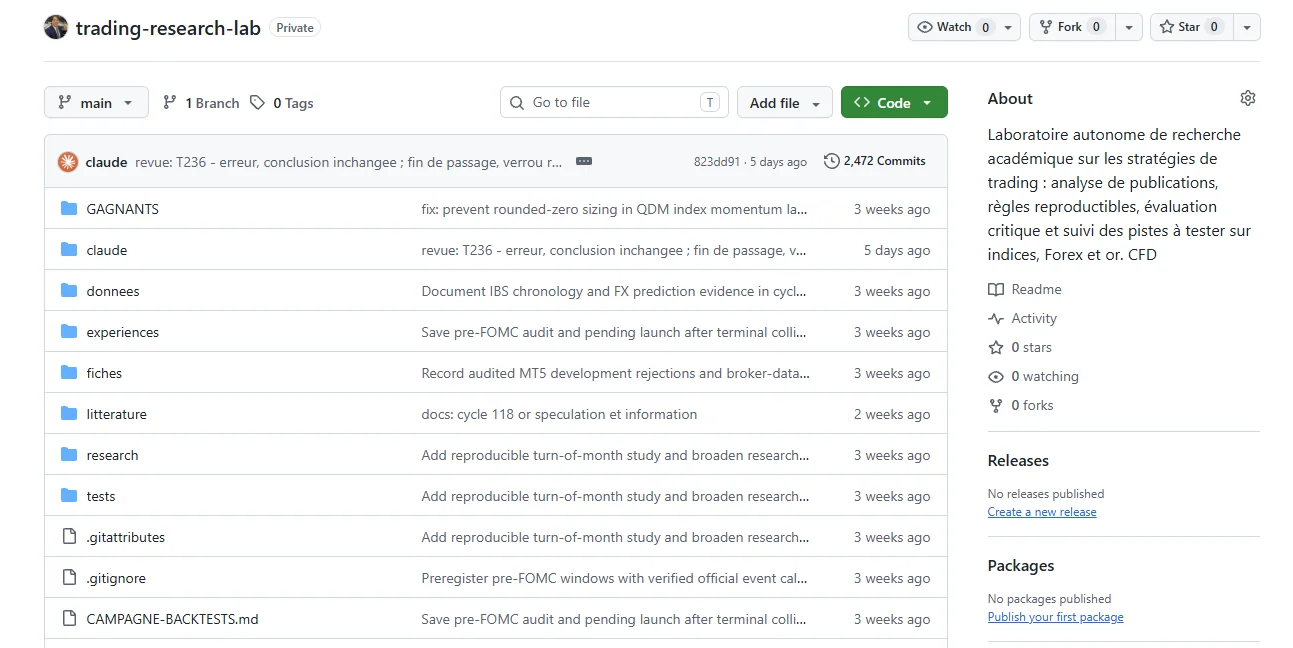This screenshot has height=648, width=1293.
Task: Open the research folder
Action: [112, 455]
